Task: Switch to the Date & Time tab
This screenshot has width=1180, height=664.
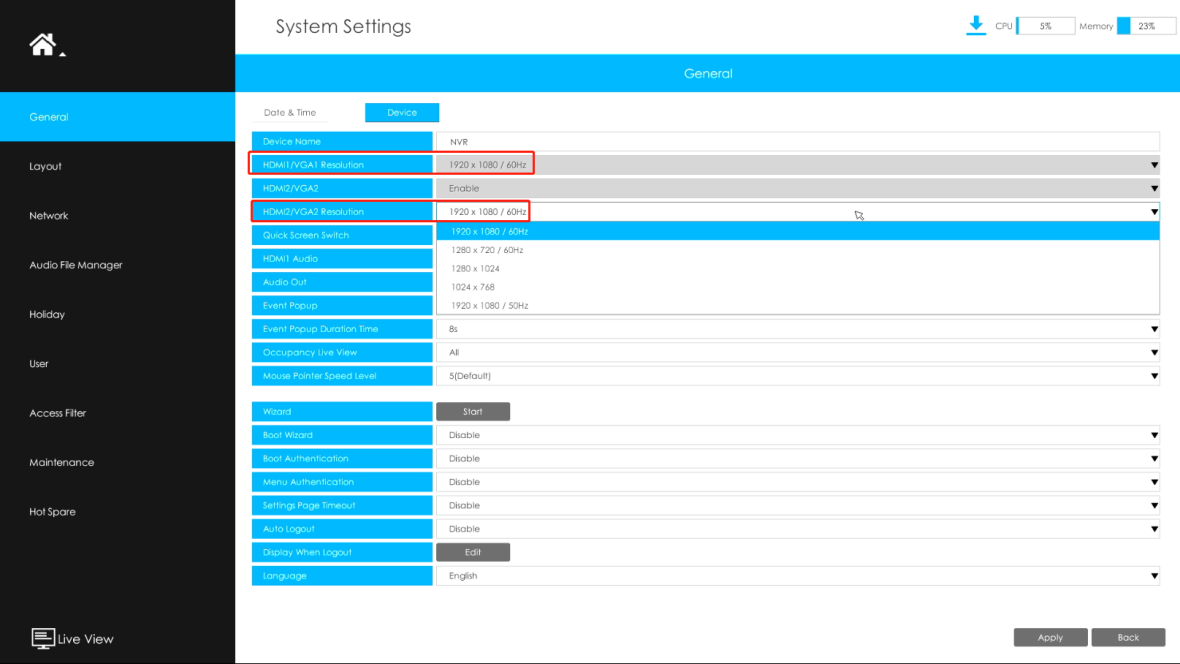Action: point(290,112)
